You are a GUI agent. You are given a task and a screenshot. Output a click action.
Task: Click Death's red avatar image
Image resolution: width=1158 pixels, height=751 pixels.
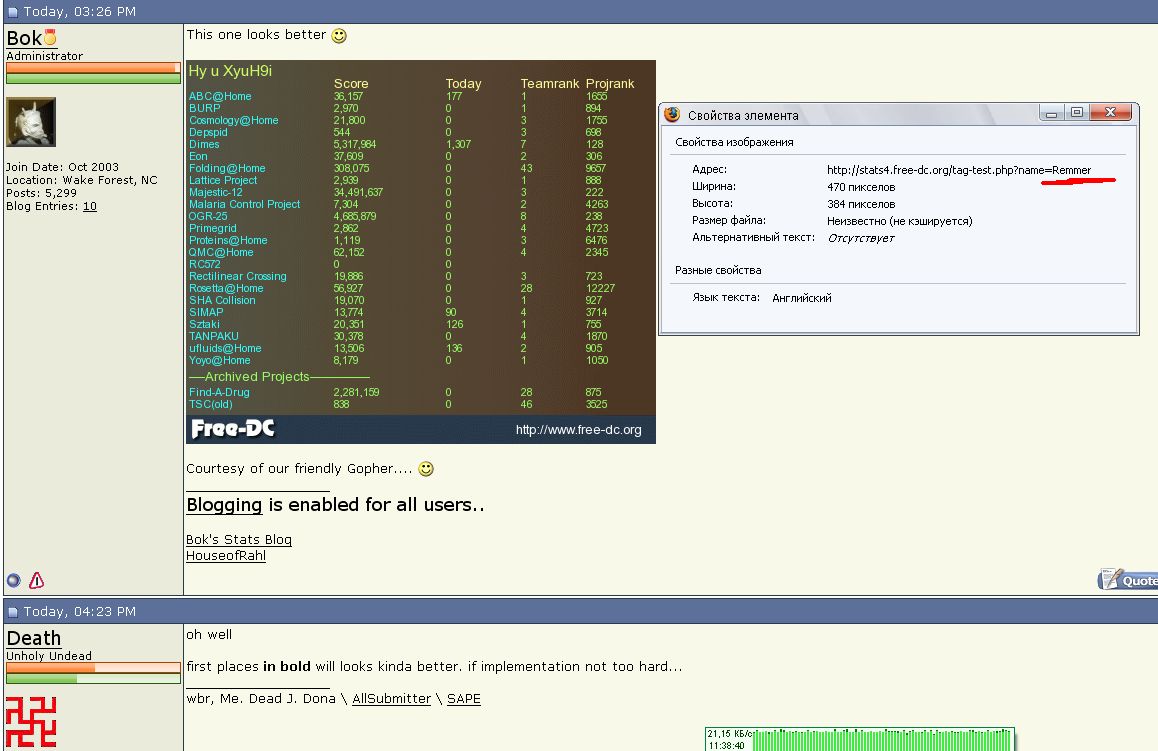coord(31,721)
